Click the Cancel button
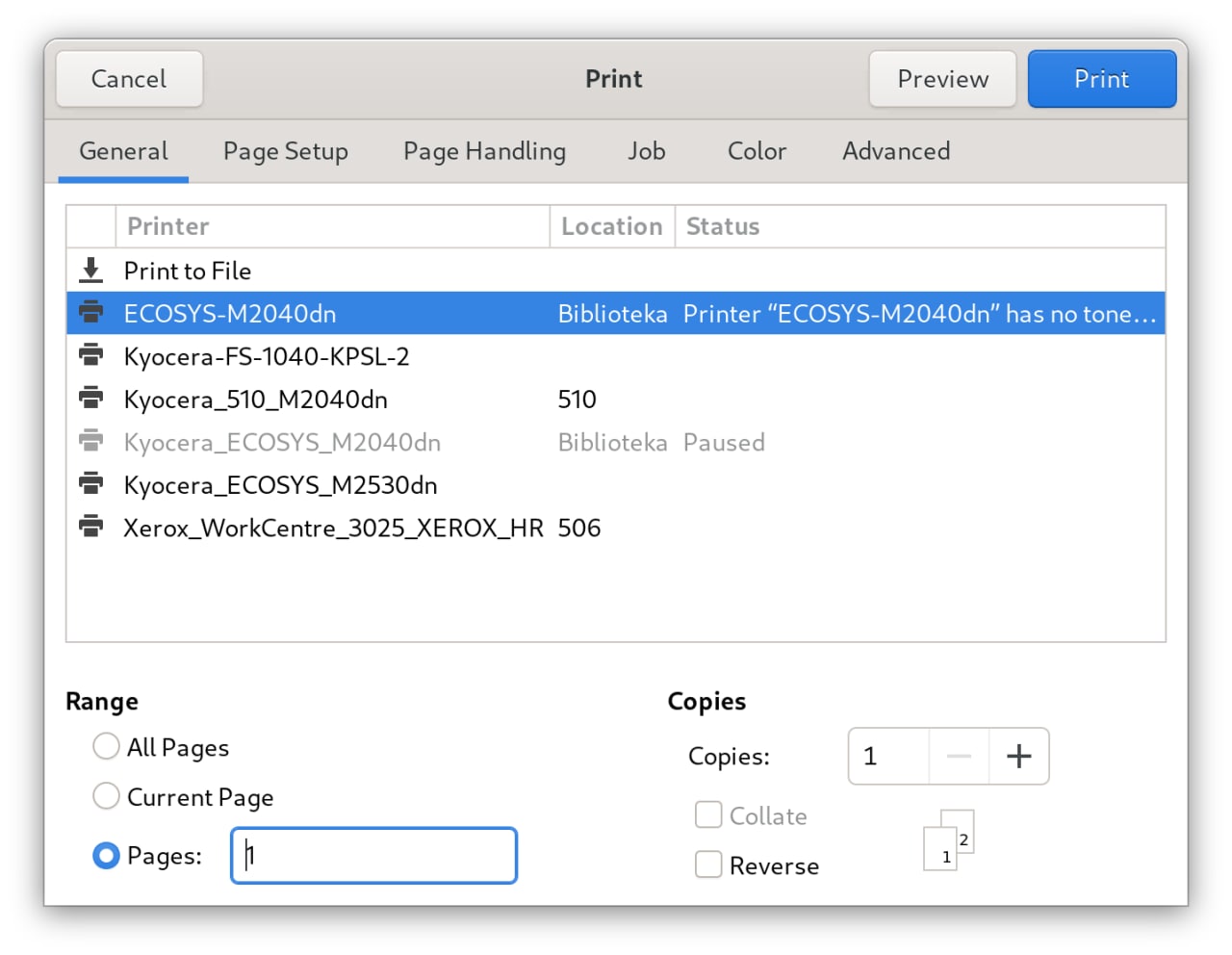This screenshot has height=955, width=1232. (x=129, y=79)
